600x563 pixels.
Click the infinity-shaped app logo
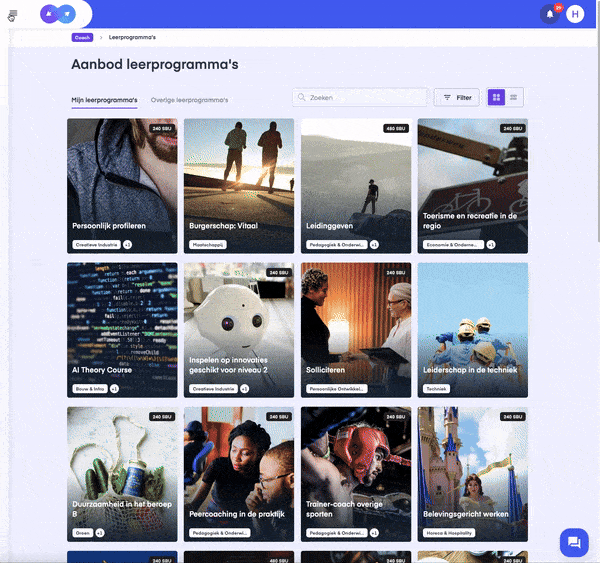pos(58,14)
